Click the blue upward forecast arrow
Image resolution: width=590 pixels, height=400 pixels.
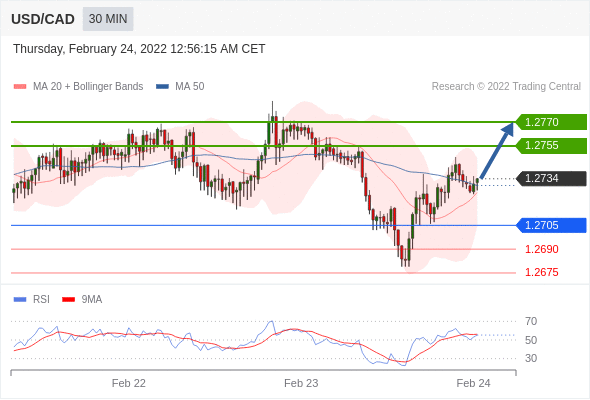tap(497, 150)
